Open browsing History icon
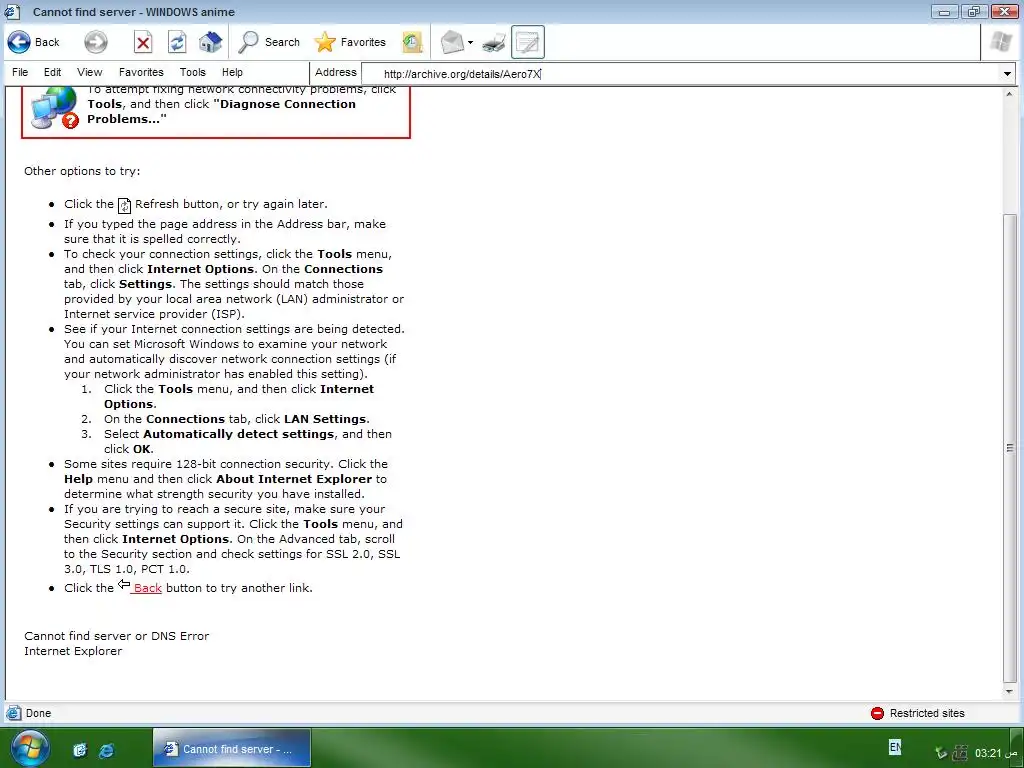 [412, 42]
